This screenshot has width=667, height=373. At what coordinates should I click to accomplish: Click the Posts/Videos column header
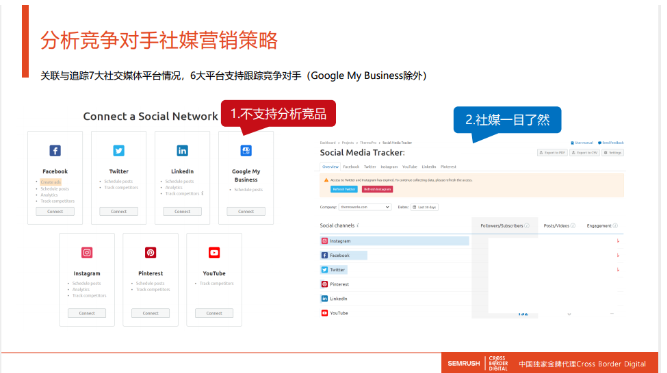[x=556, y=226]
